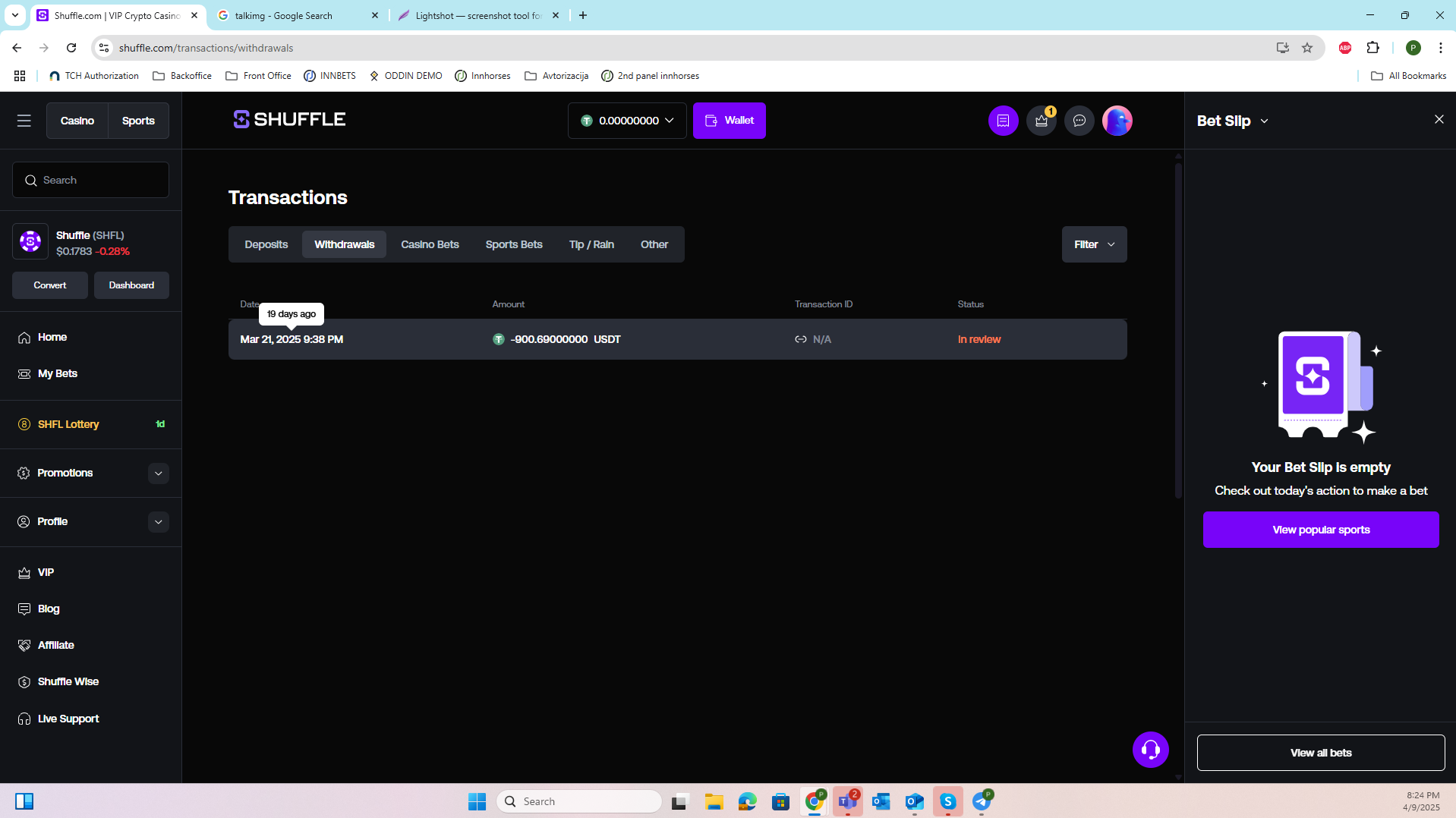
Task: Bookmark this page with star icon
Action: [1307, 48]
